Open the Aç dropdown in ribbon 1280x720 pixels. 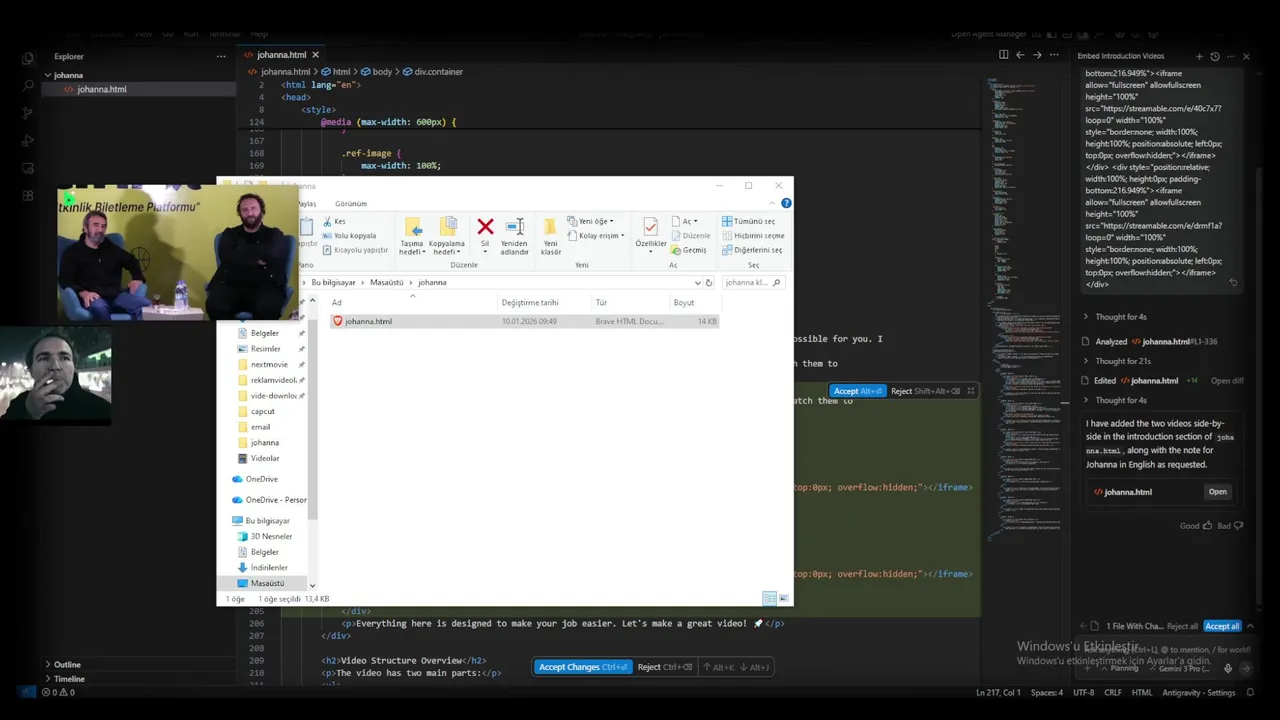(x=683, y=221)
